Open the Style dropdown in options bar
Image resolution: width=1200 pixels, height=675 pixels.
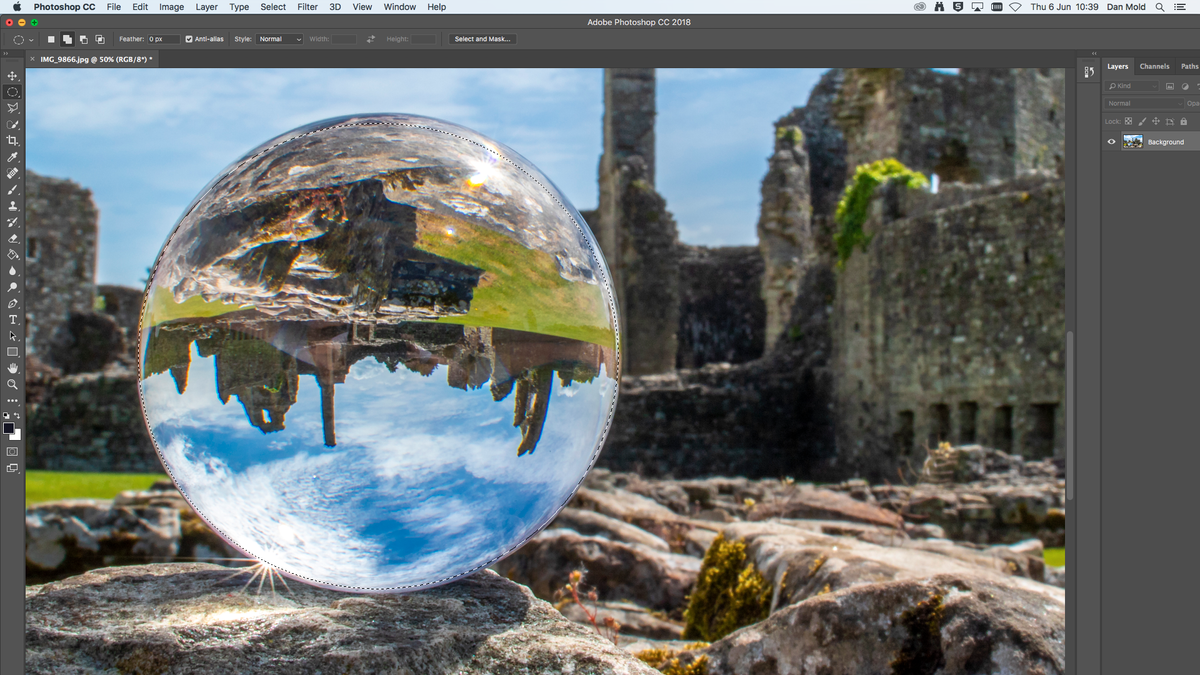coord(280,39)
